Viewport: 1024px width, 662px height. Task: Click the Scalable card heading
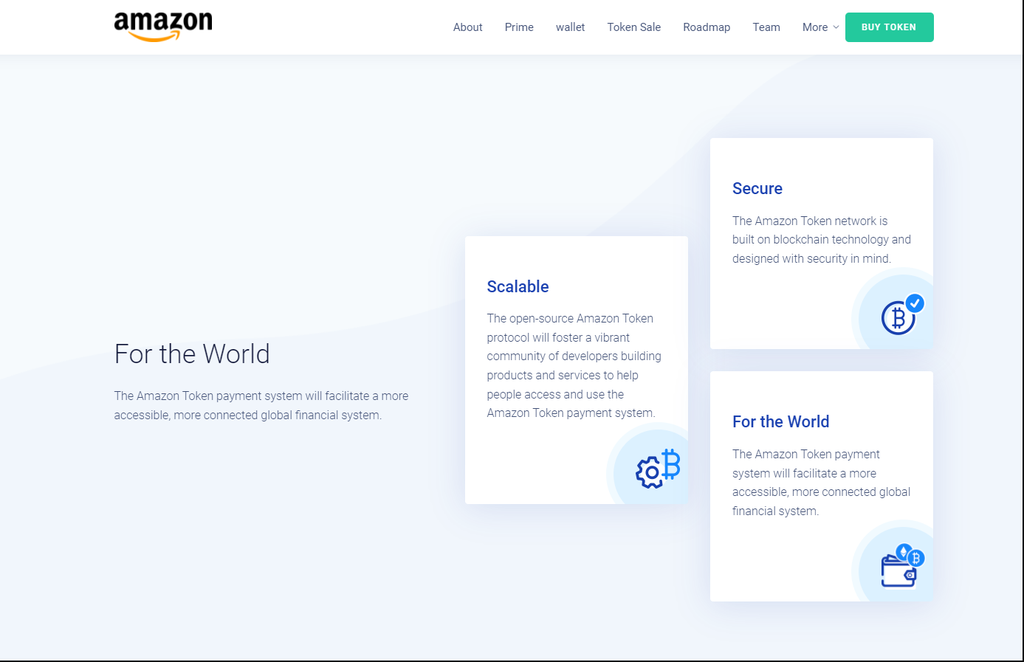[517, 287]
